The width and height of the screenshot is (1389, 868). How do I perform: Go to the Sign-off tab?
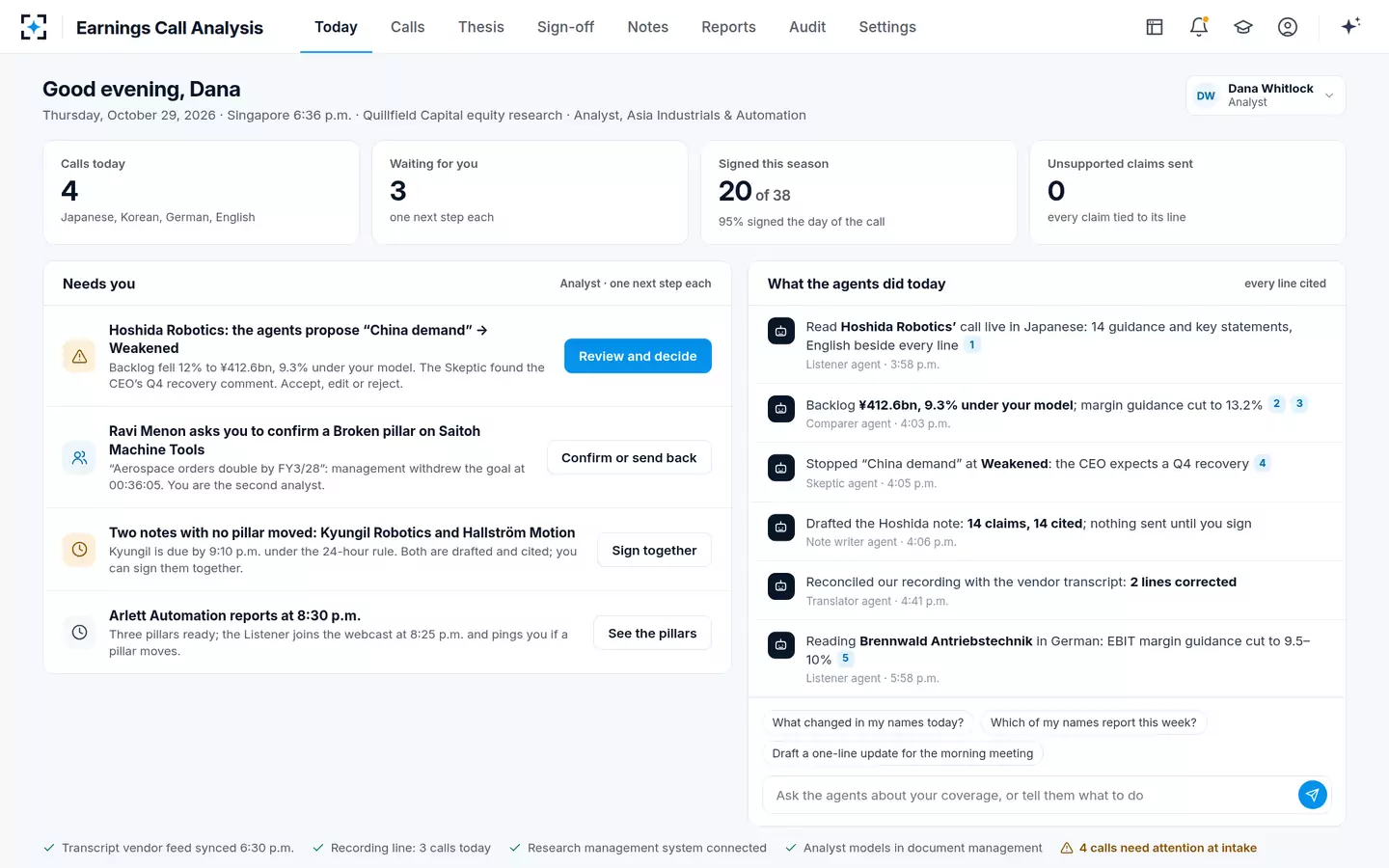(x=565, y=27)
